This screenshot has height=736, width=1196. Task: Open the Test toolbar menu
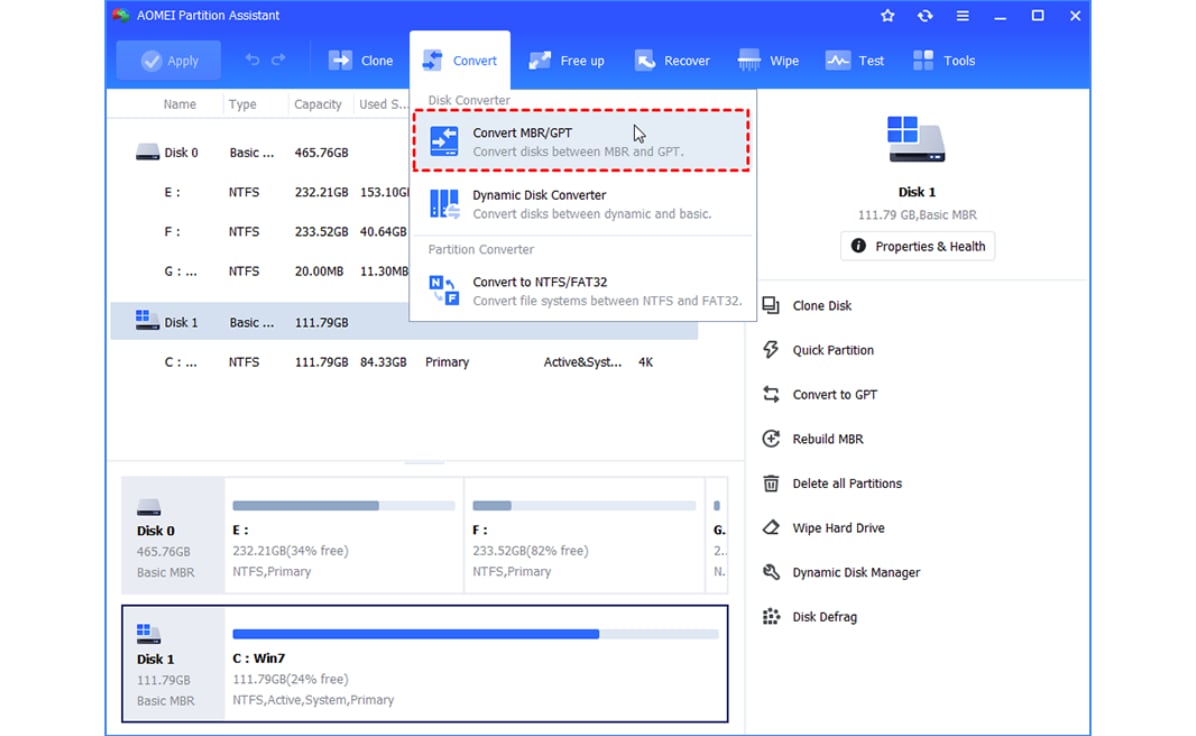[x=855, y=60]
